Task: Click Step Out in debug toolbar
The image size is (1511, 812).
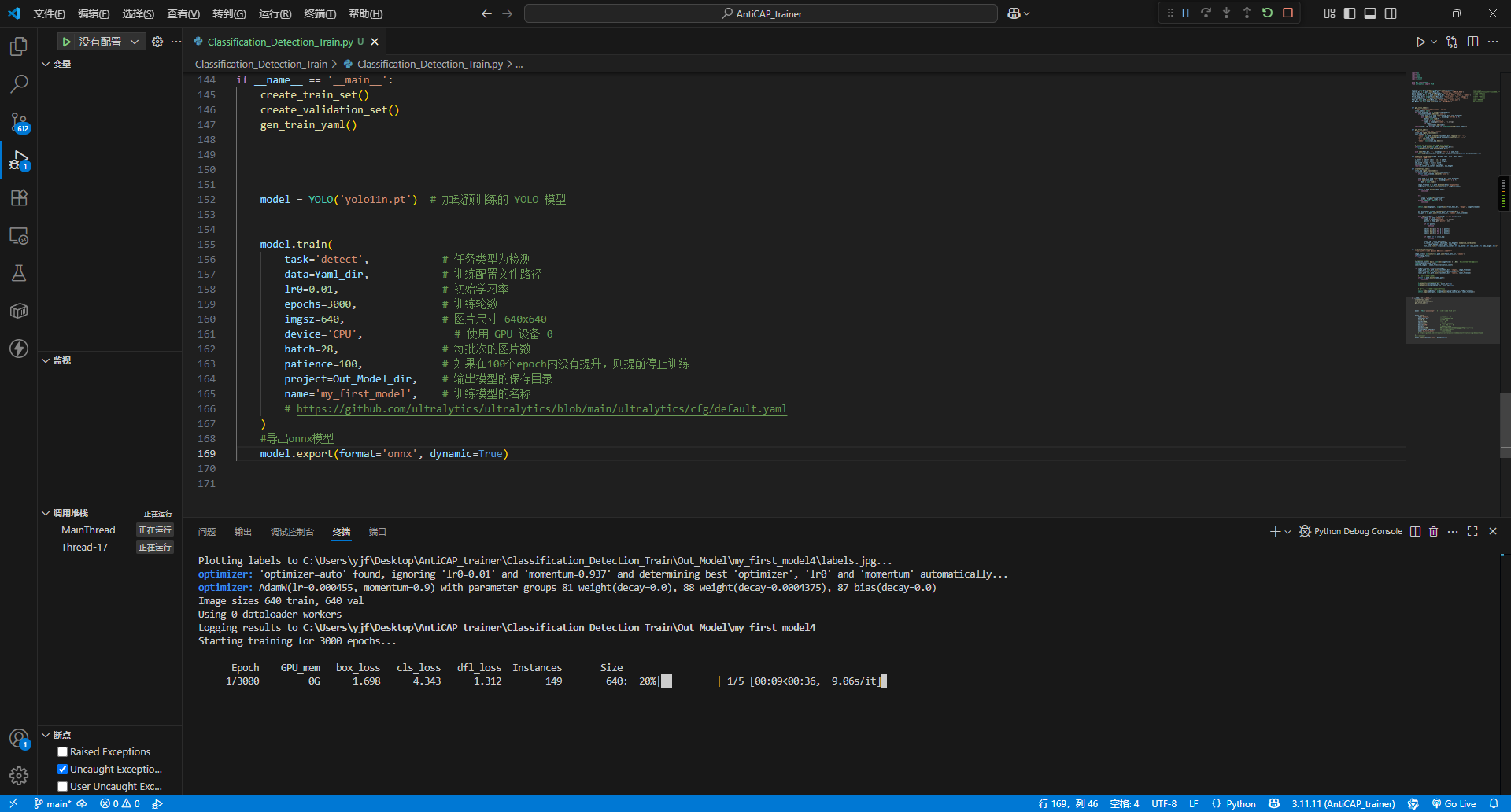Action: (1247, 13)
